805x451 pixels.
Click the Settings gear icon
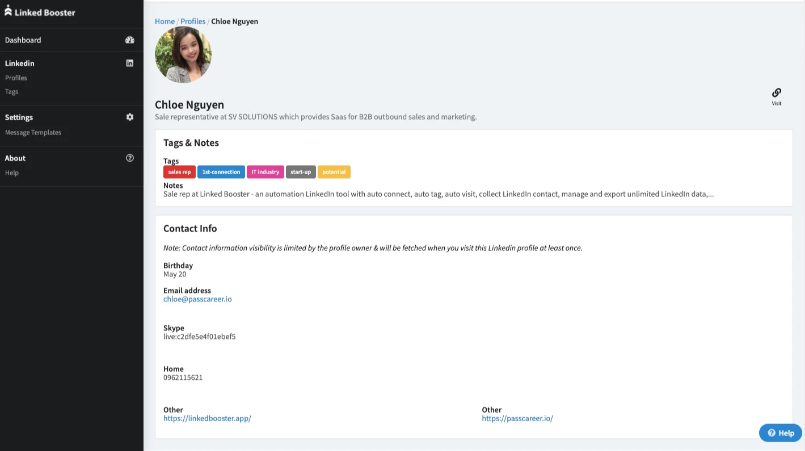(x=129, y=117)
